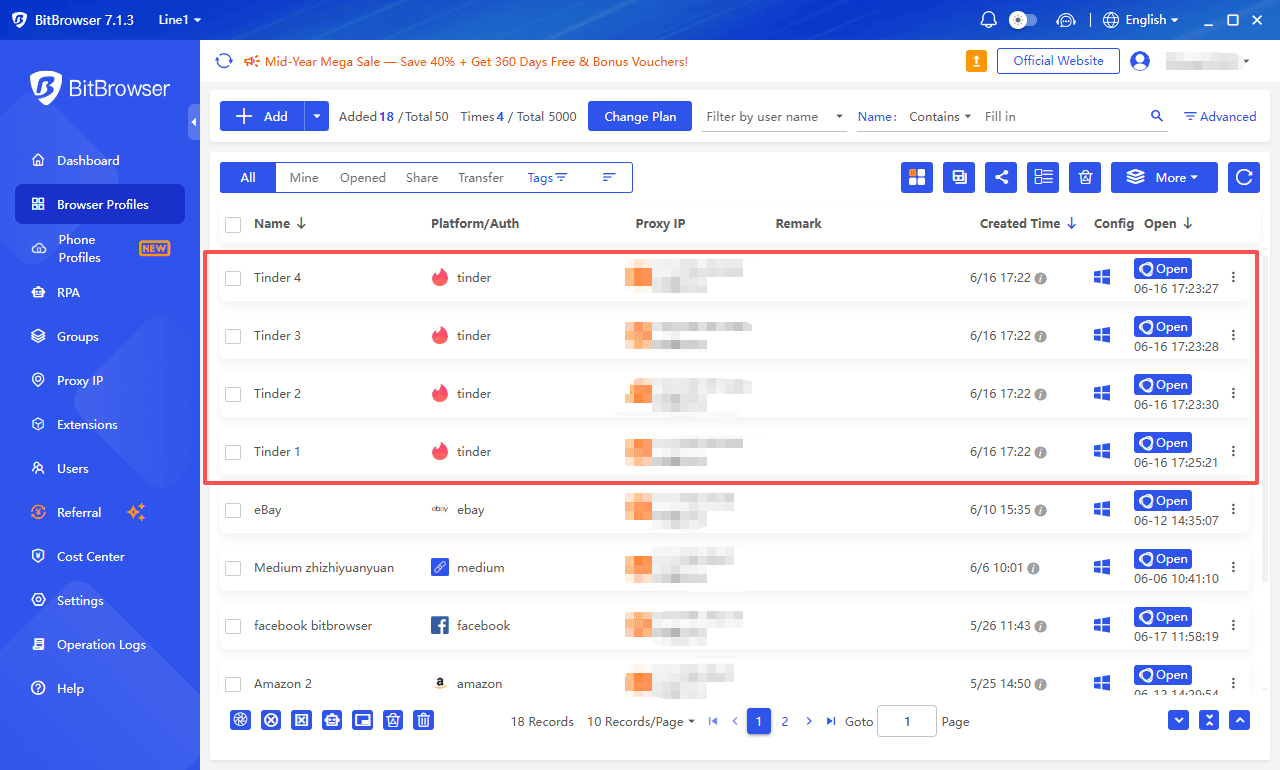Image resolution: width=1280 pixels, height=770 pixels.
Task: Open Phone Profiles section
Action: click(100, 248)
